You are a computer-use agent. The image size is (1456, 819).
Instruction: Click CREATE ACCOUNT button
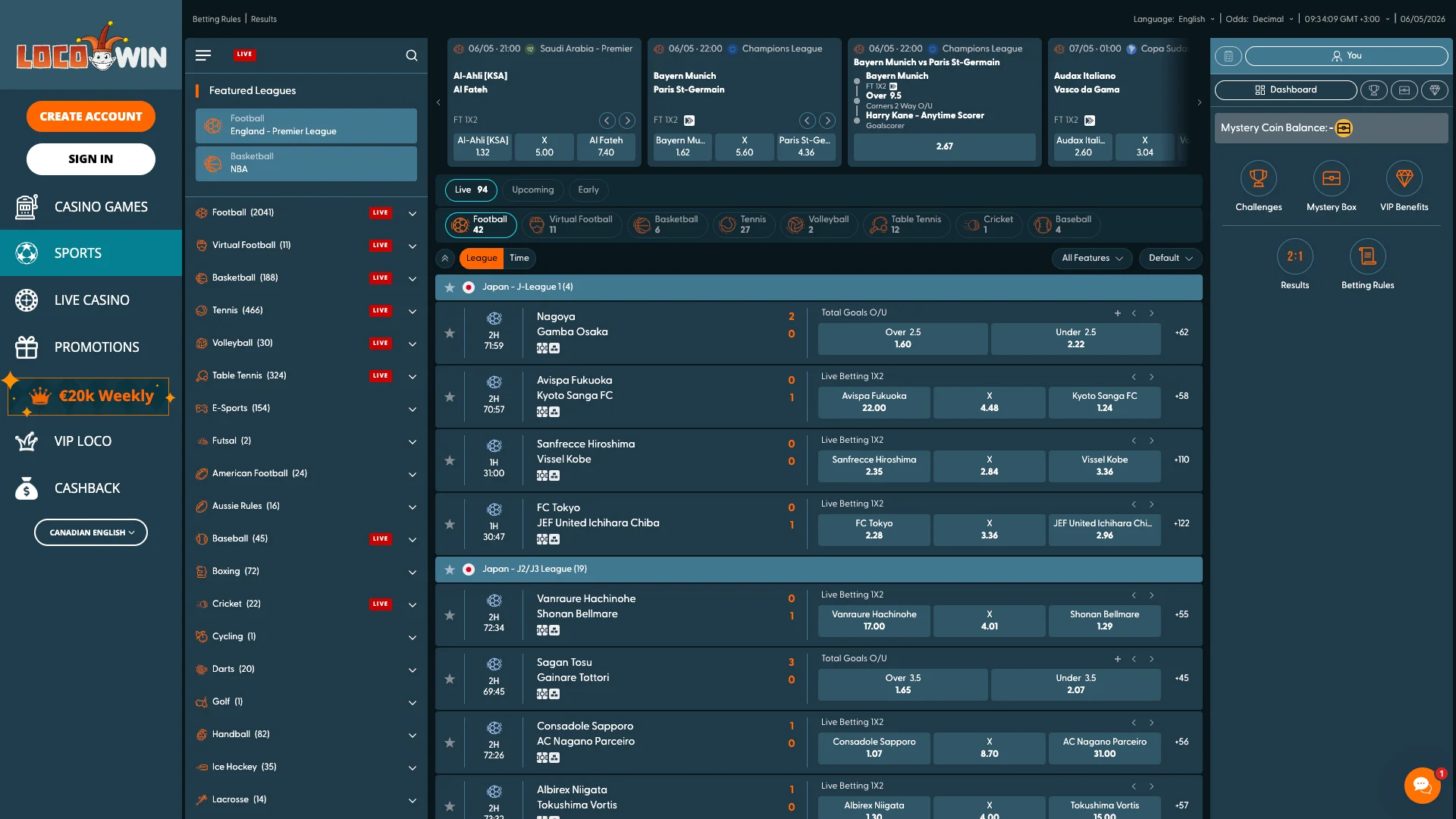pyautogui.click(x=91, y=117)
